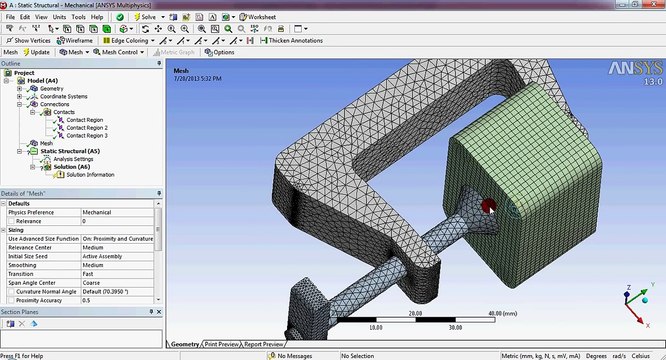Image resolution: width=666 pixels, height=360 pixels.
Task: Choose the Face selection filter icon
Action: pyautogui.click(x=93, y=29)
